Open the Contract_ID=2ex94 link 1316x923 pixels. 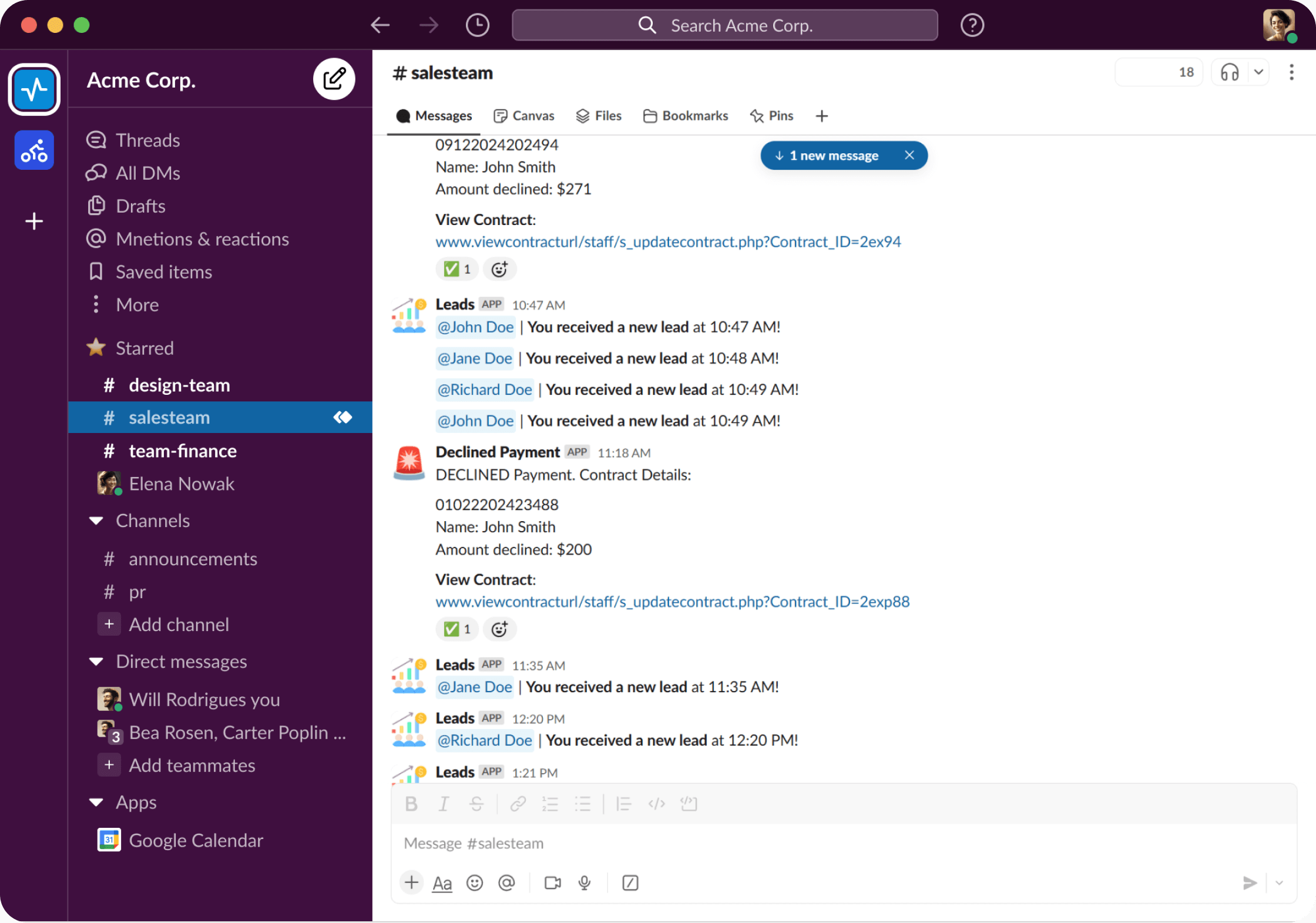[668, 242]
